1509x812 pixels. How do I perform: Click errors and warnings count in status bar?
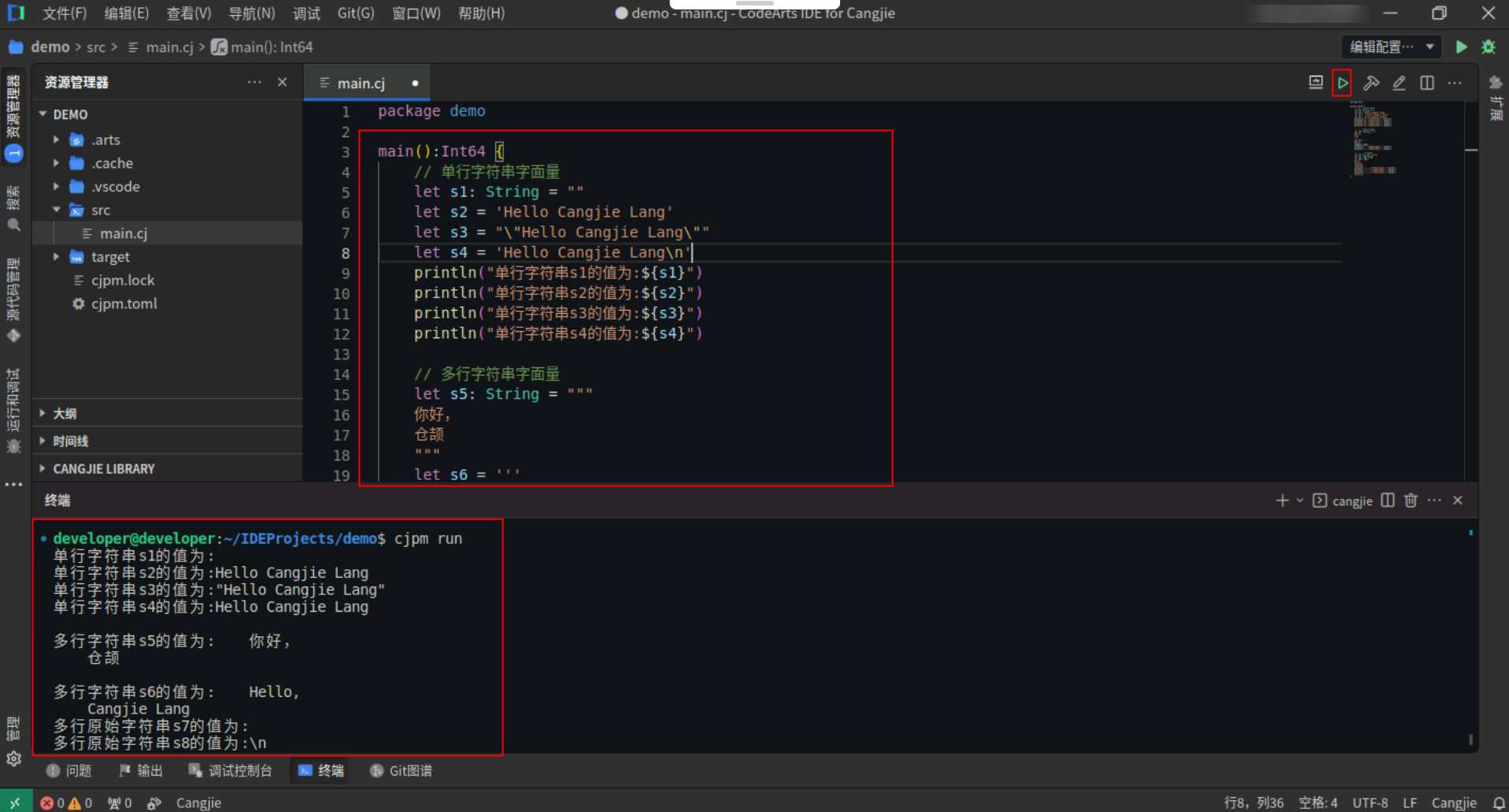point(66,803)
